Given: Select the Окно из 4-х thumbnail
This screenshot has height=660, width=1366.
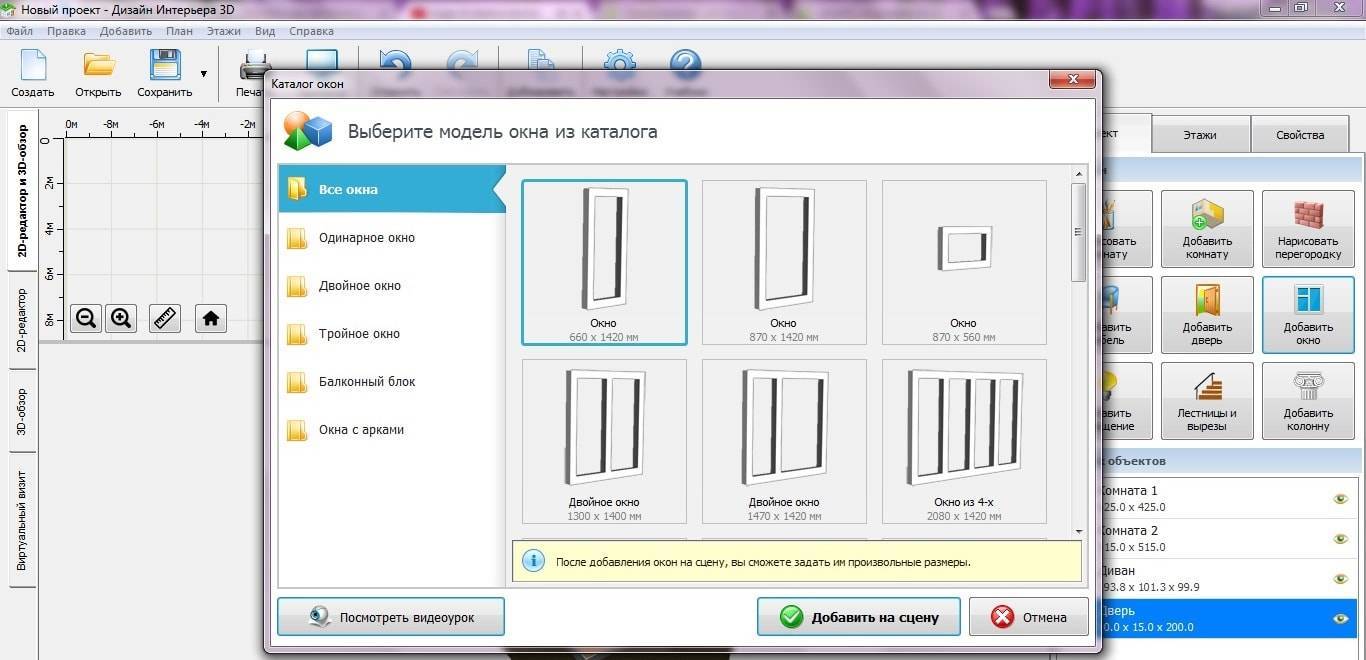Looking at the screenshot, I should [x=964, y=441].
